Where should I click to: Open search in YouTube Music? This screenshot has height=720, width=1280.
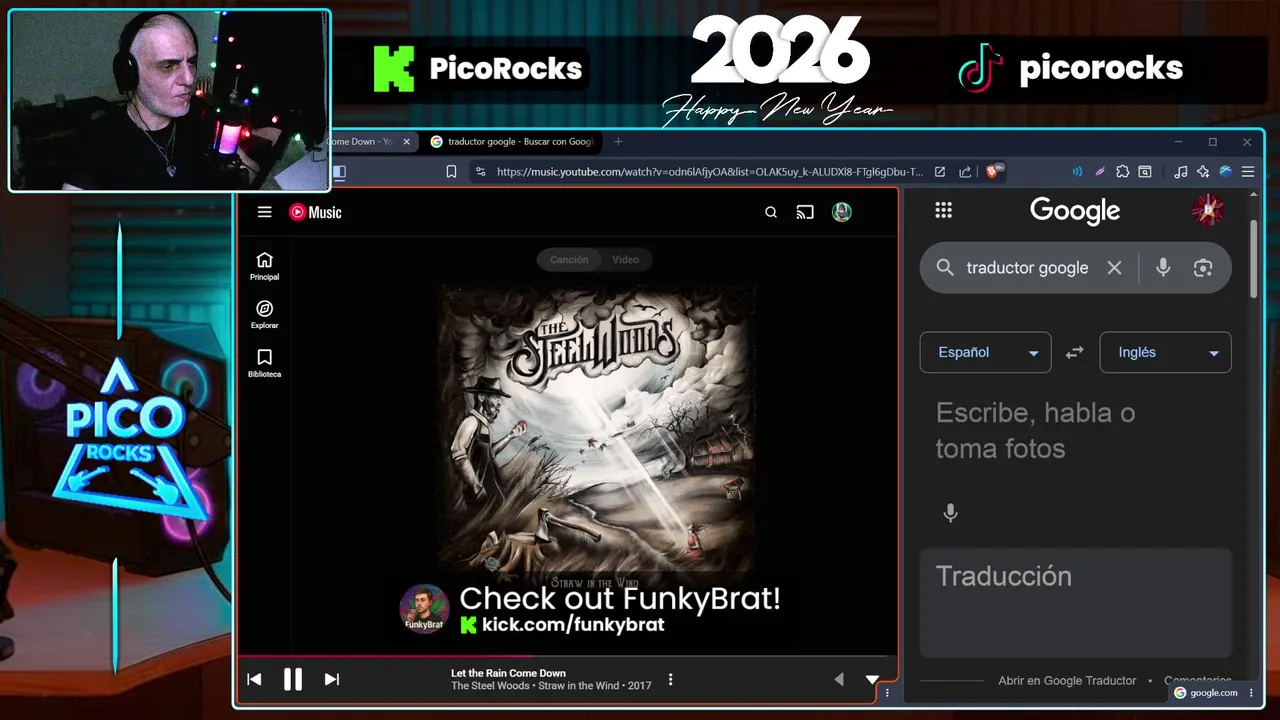(x=771, y=212)
